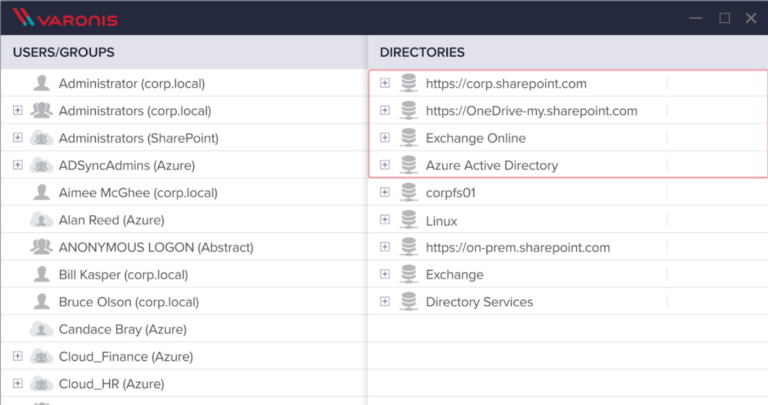768x405 pixels.
Task: Expand the Azure Active Directory node
Action: coord(385,165)
